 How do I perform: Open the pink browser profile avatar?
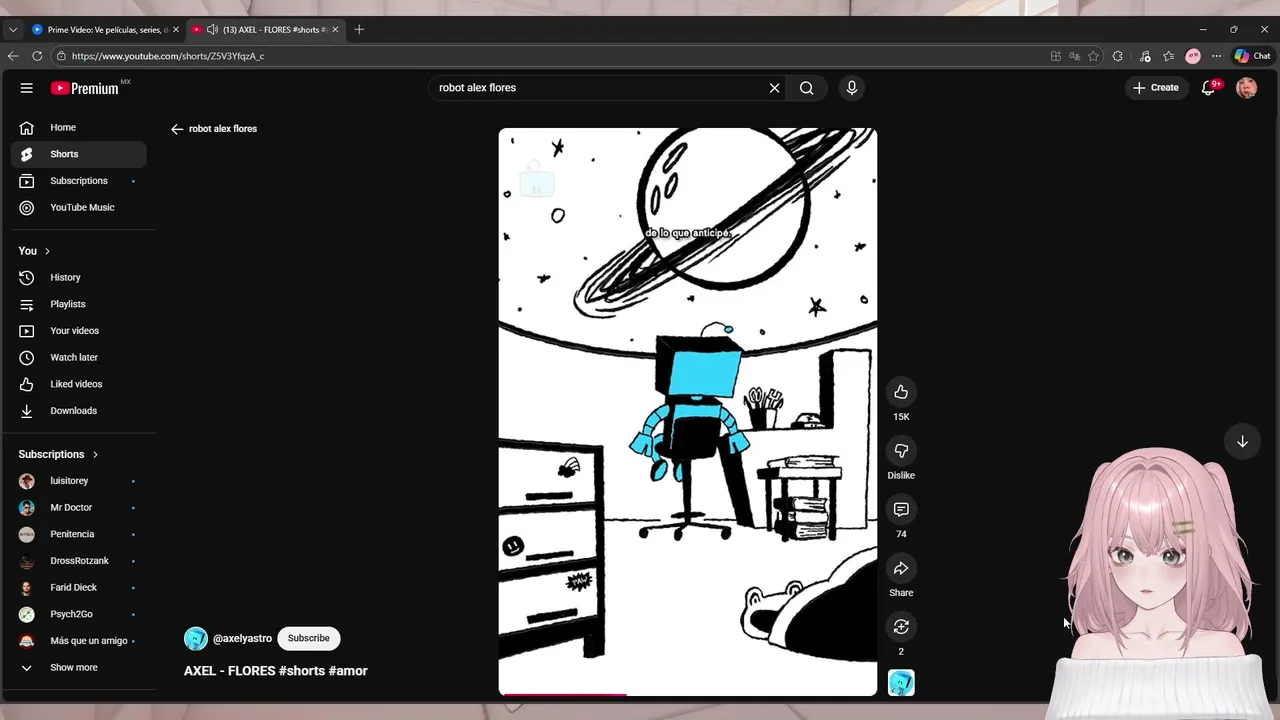[x=1193, y=56]
